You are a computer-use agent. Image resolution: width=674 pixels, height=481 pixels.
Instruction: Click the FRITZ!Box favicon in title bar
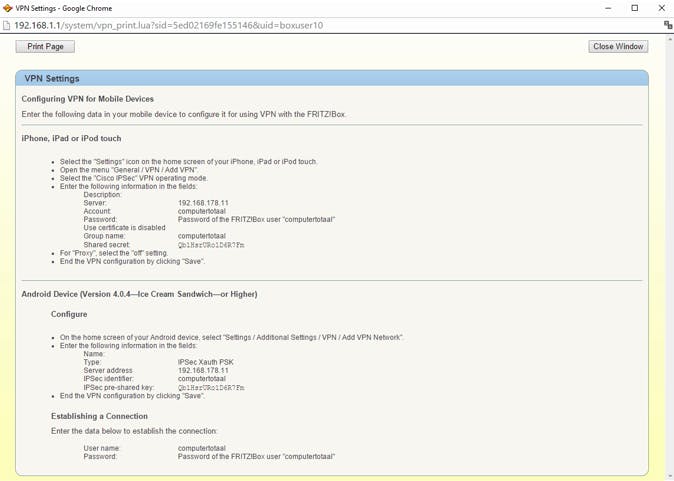point(7,8)
